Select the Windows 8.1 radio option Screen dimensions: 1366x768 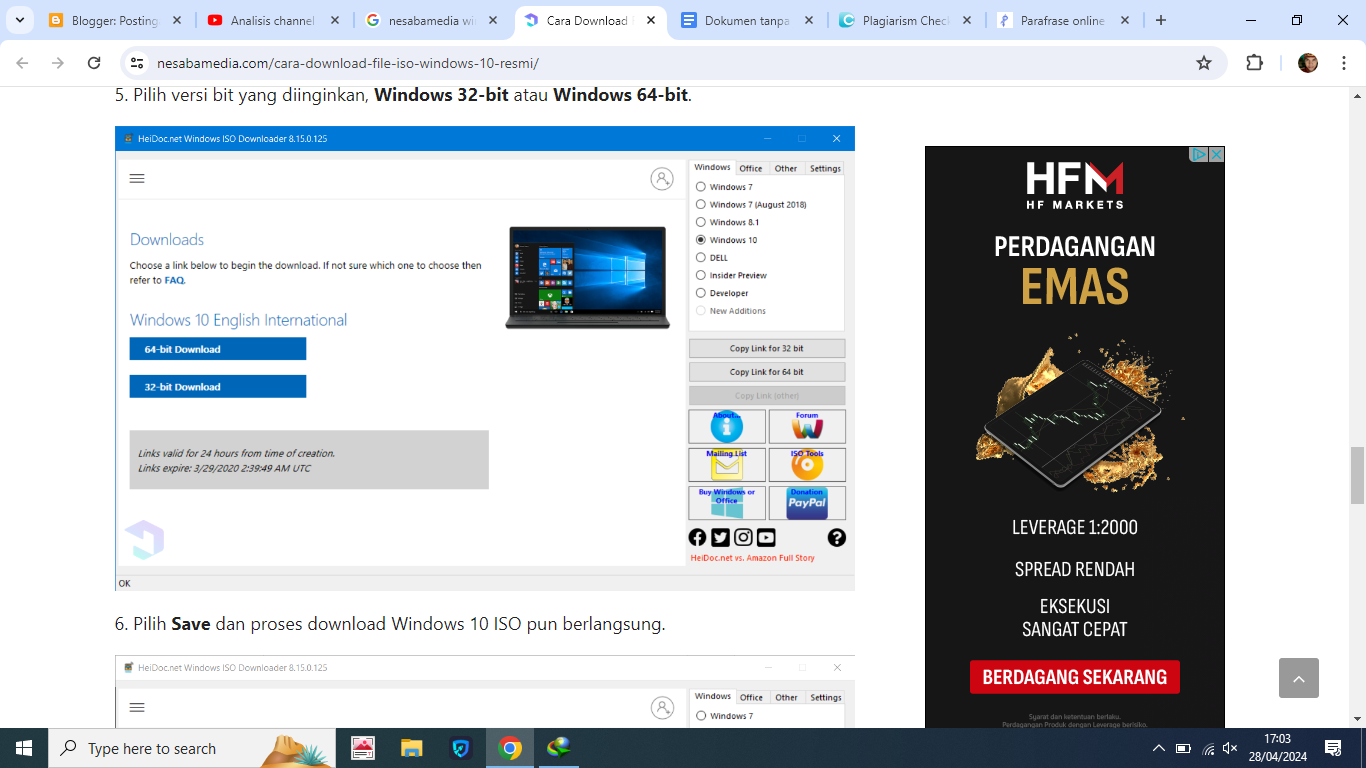coord(701,222)
